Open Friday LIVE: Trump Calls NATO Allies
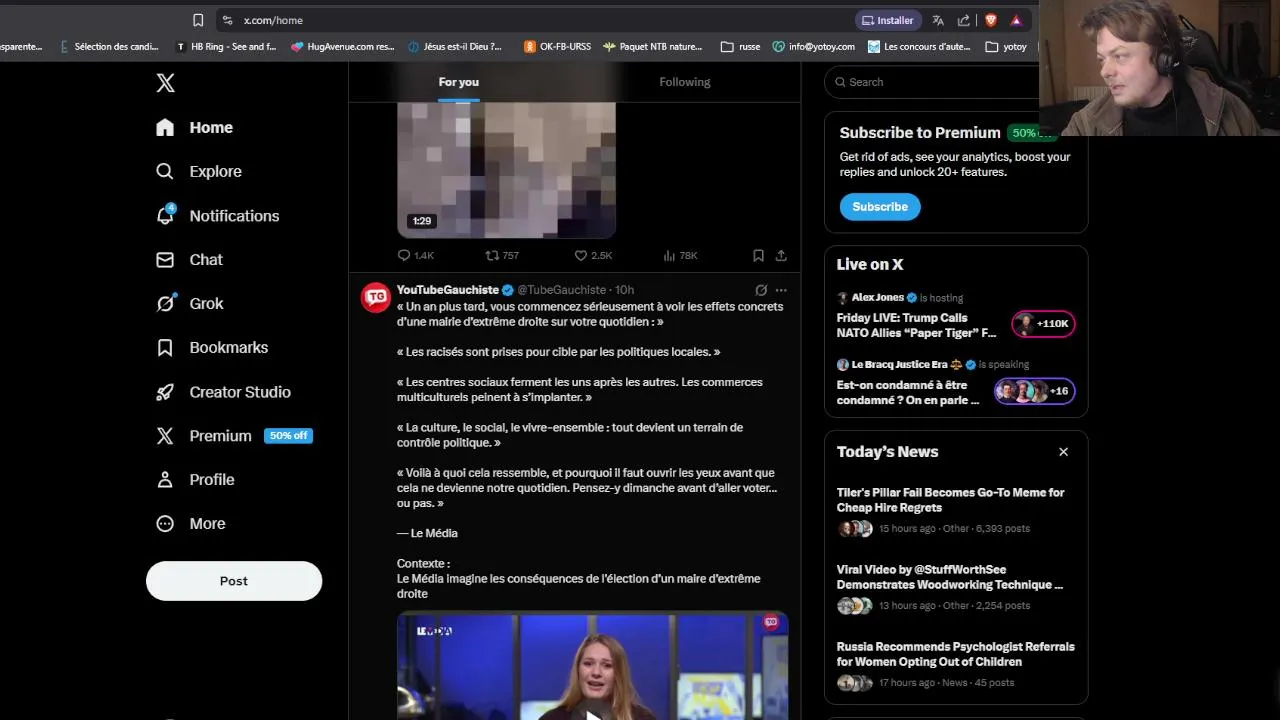The width and height of the screenshot is (1280, 720). point(916,325)
